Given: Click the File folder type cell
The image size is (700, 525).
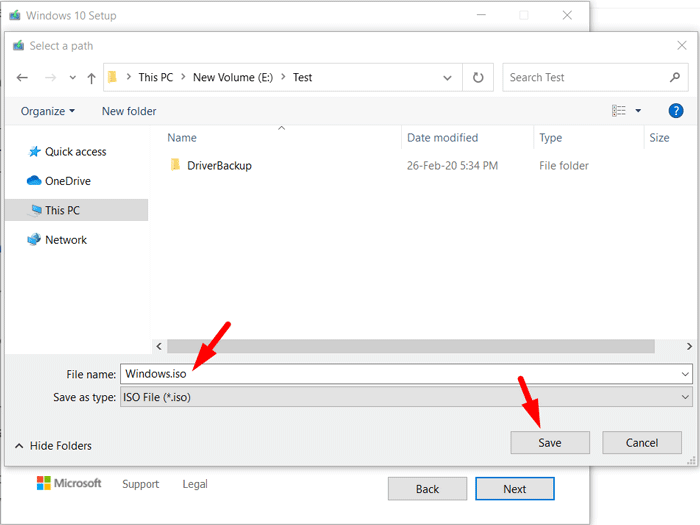Looking at the screenshot, I should click(564, 166).
